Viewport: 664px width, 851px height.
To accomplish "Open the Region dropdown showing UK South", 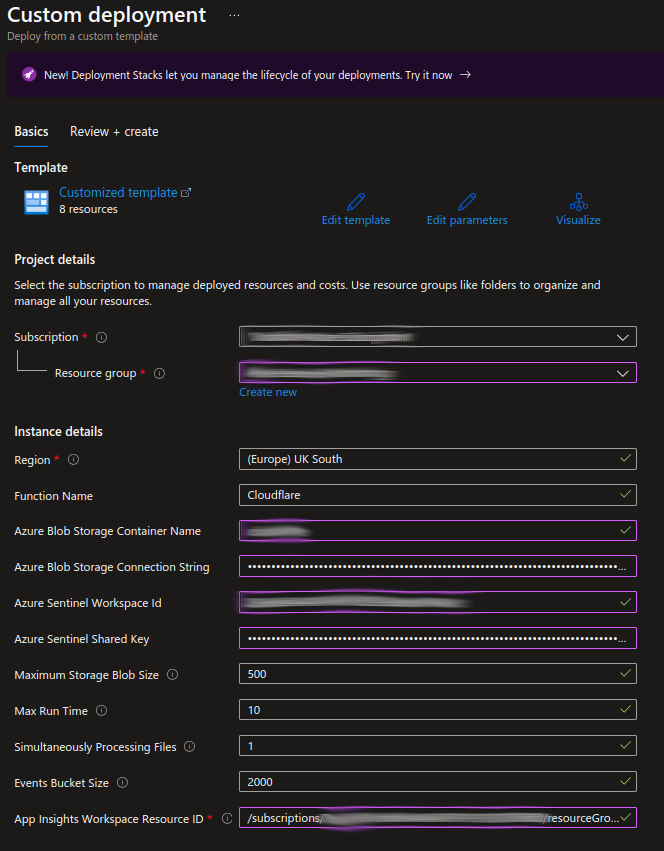I will [438, 459].
